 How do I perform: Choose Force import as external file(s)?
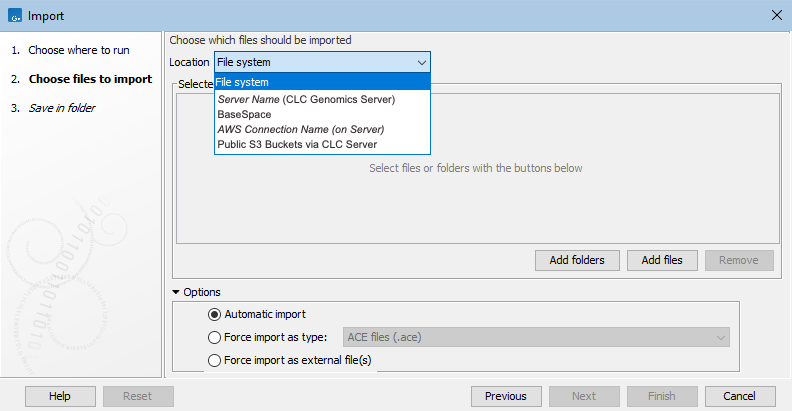click(214, 360)
